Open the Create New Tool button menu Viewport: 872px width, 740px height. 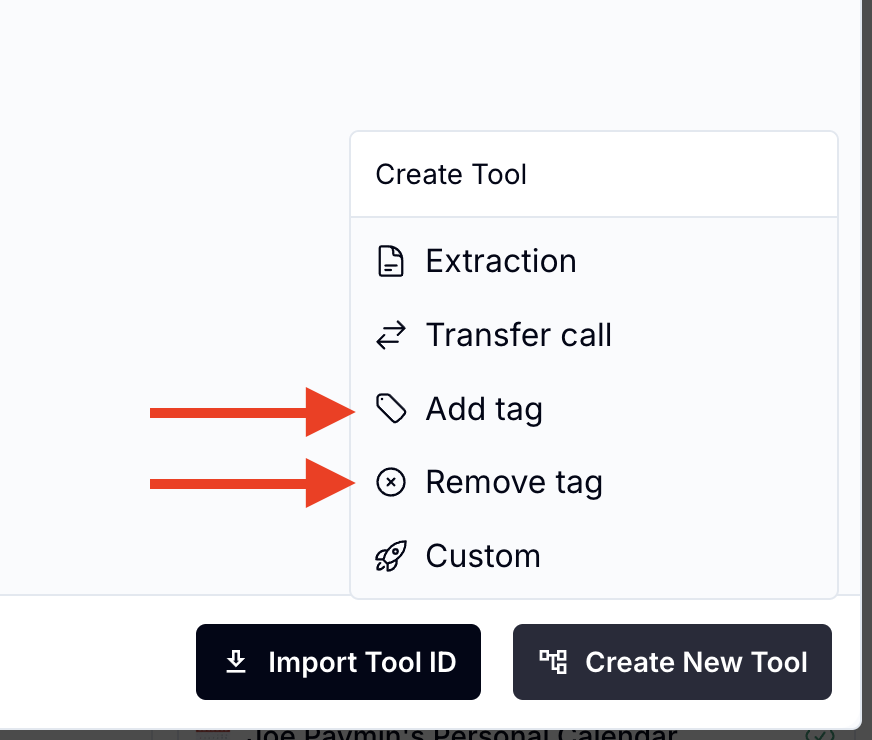(x=672, y=662)
